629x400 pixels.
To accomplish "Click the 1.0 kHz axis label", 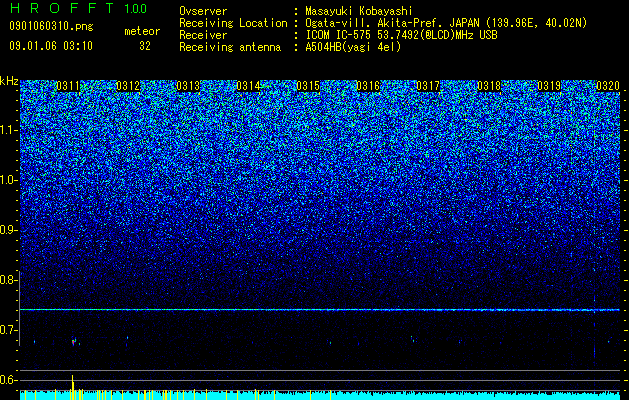I will coord(8,180).
